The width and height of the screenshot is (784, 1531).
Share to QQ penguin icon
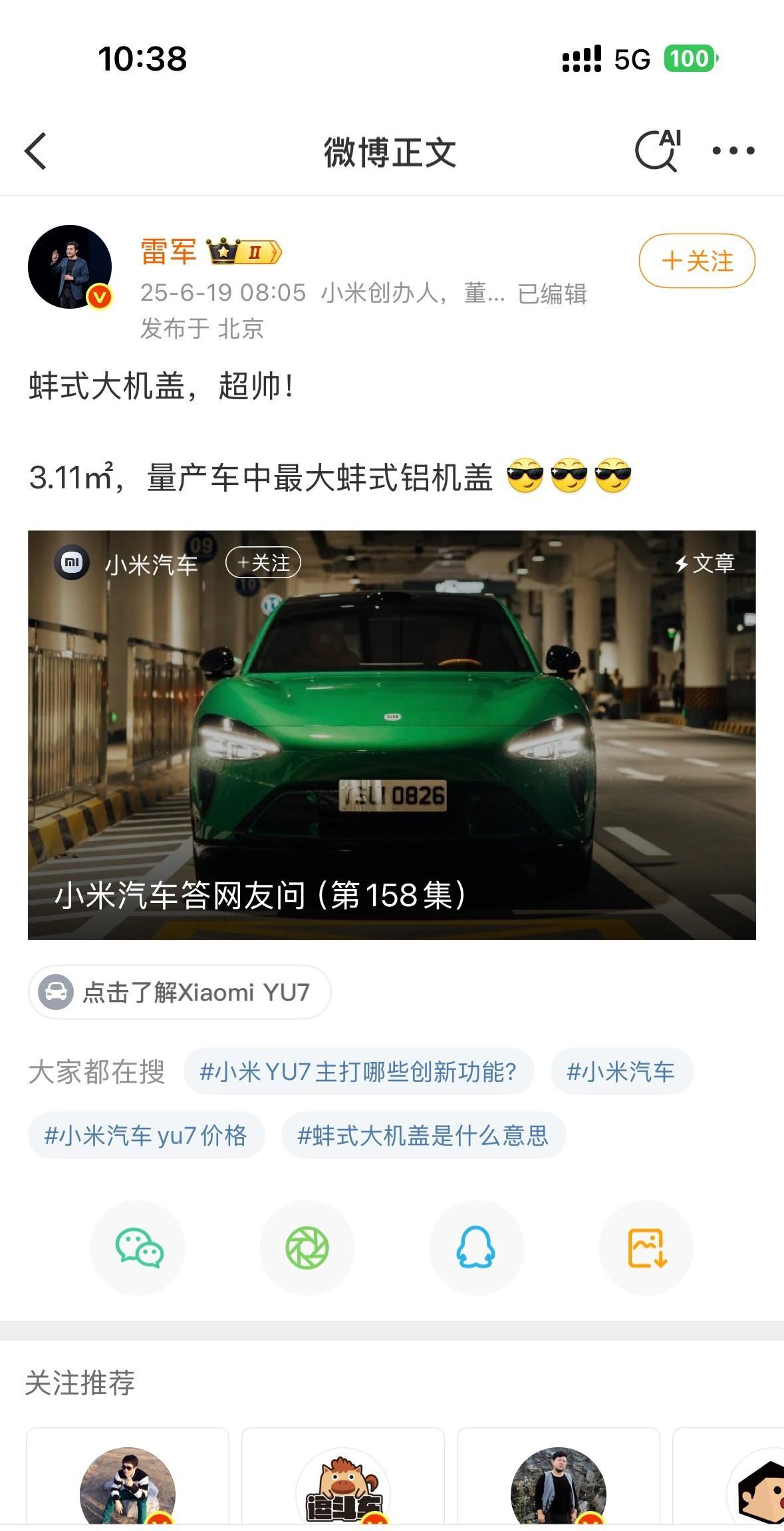click(x=476, y=1248)
